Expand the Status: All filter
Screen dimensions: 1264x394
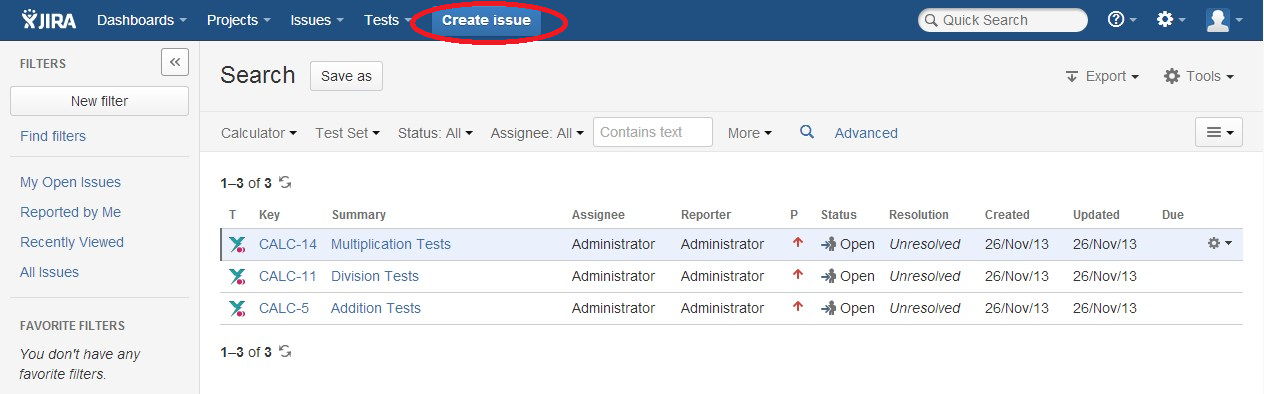[x=435, y=133]
